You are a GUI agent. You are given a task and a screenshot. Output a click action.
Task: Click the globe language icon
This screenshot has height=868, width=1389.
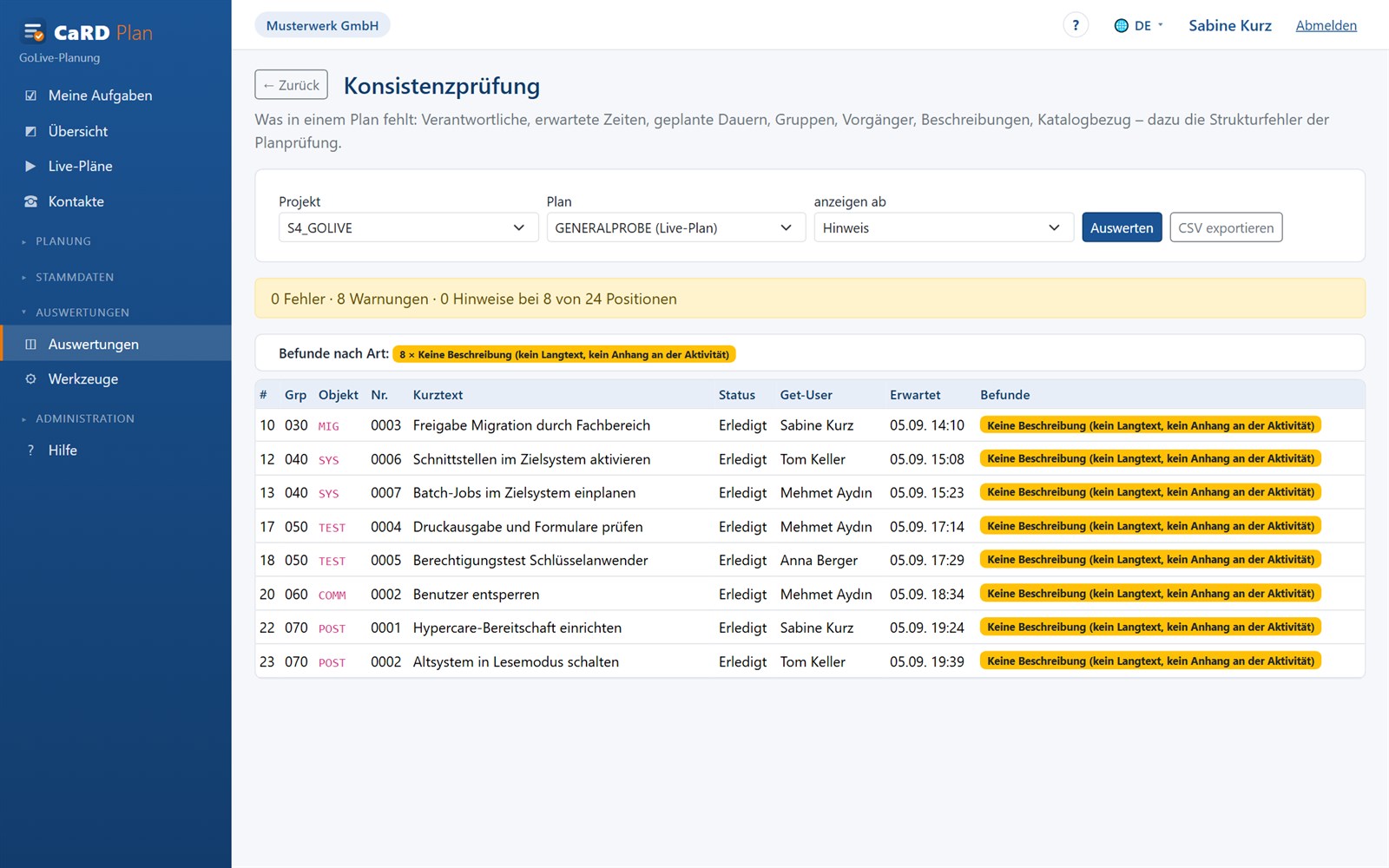pyautogui.click(x=1122, y=26)
